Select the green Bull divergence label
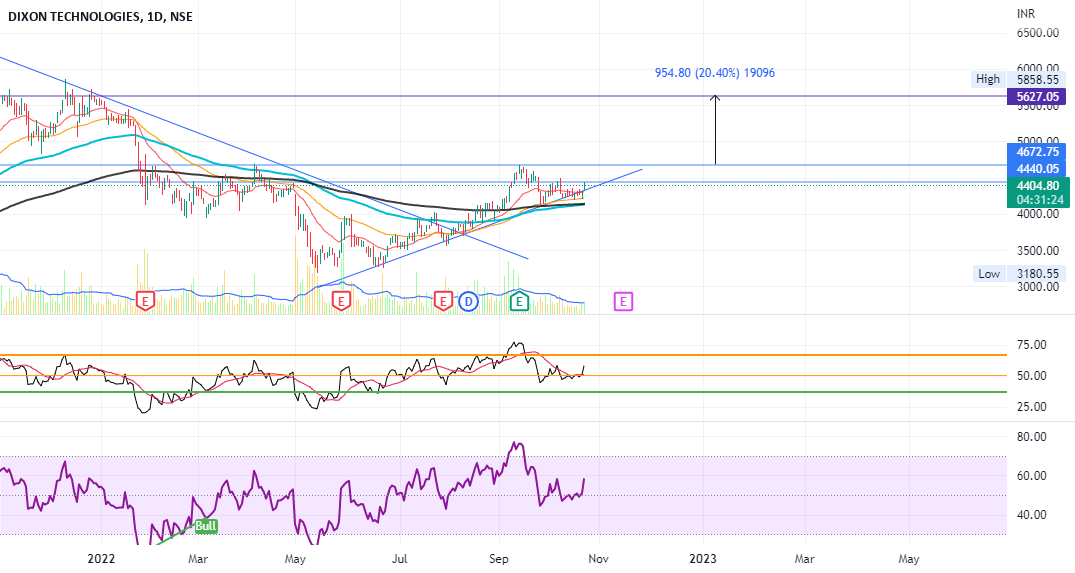Screen dimensions: 1075x573 [x=206, y=526]
